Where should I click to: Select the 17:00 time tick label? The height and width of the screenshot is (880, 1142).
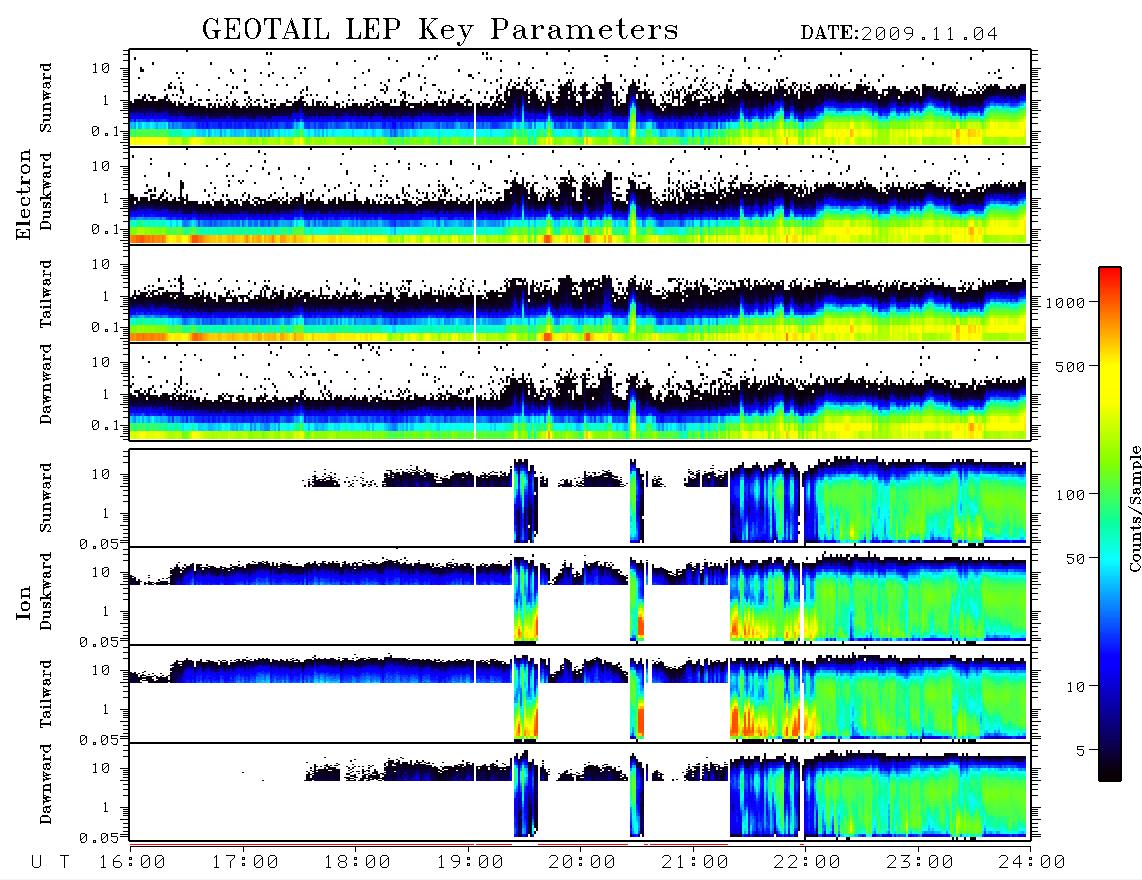pyautogui.click(x=245, y=862)
